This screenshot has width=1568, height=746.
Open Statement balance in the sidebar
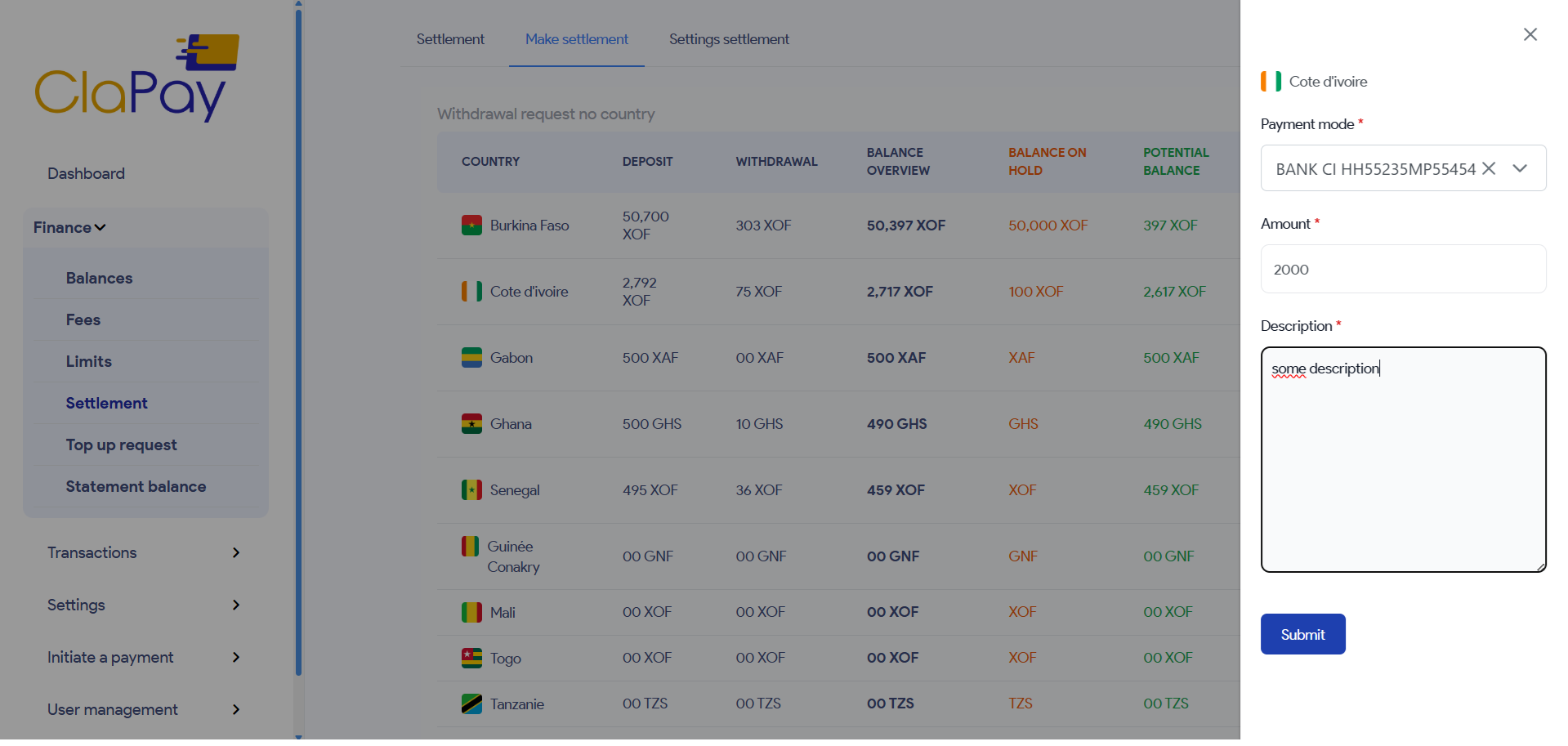pos(136,486)
